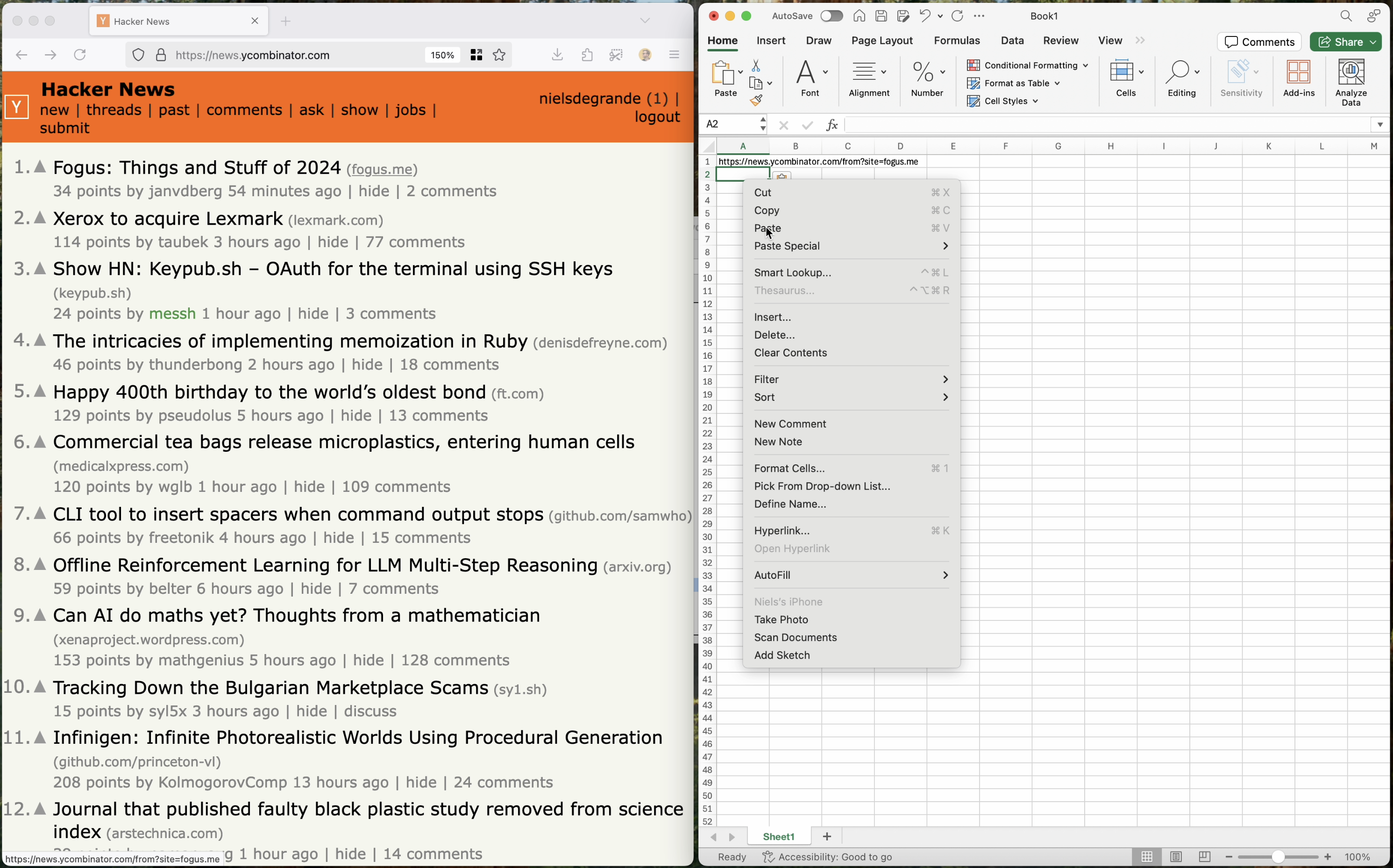1393x868 pixels.
Task: Upvote the Fogus Things and Stuff story
Action: [40, 166]
